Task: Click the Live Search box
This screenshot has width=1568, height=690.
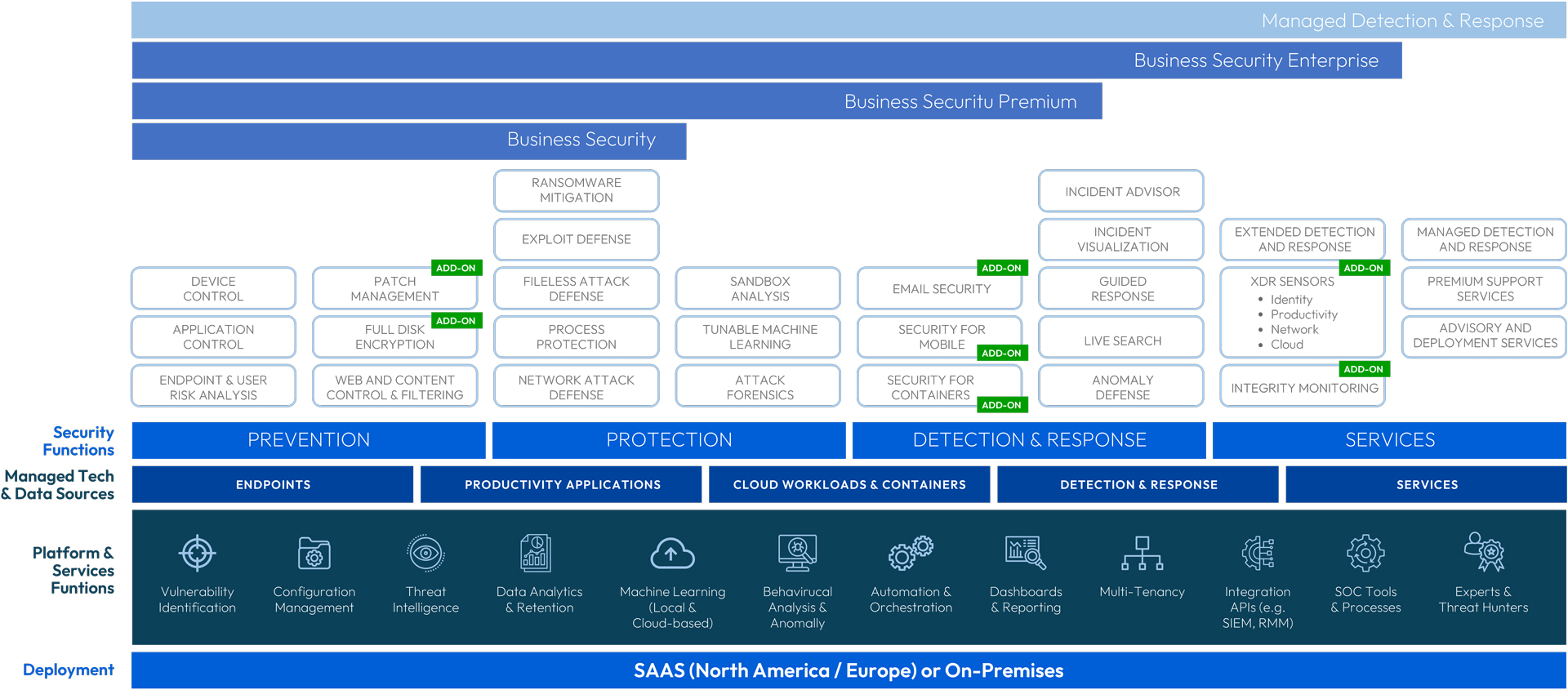Action: pyautogui.click(x=1121, y=336)
